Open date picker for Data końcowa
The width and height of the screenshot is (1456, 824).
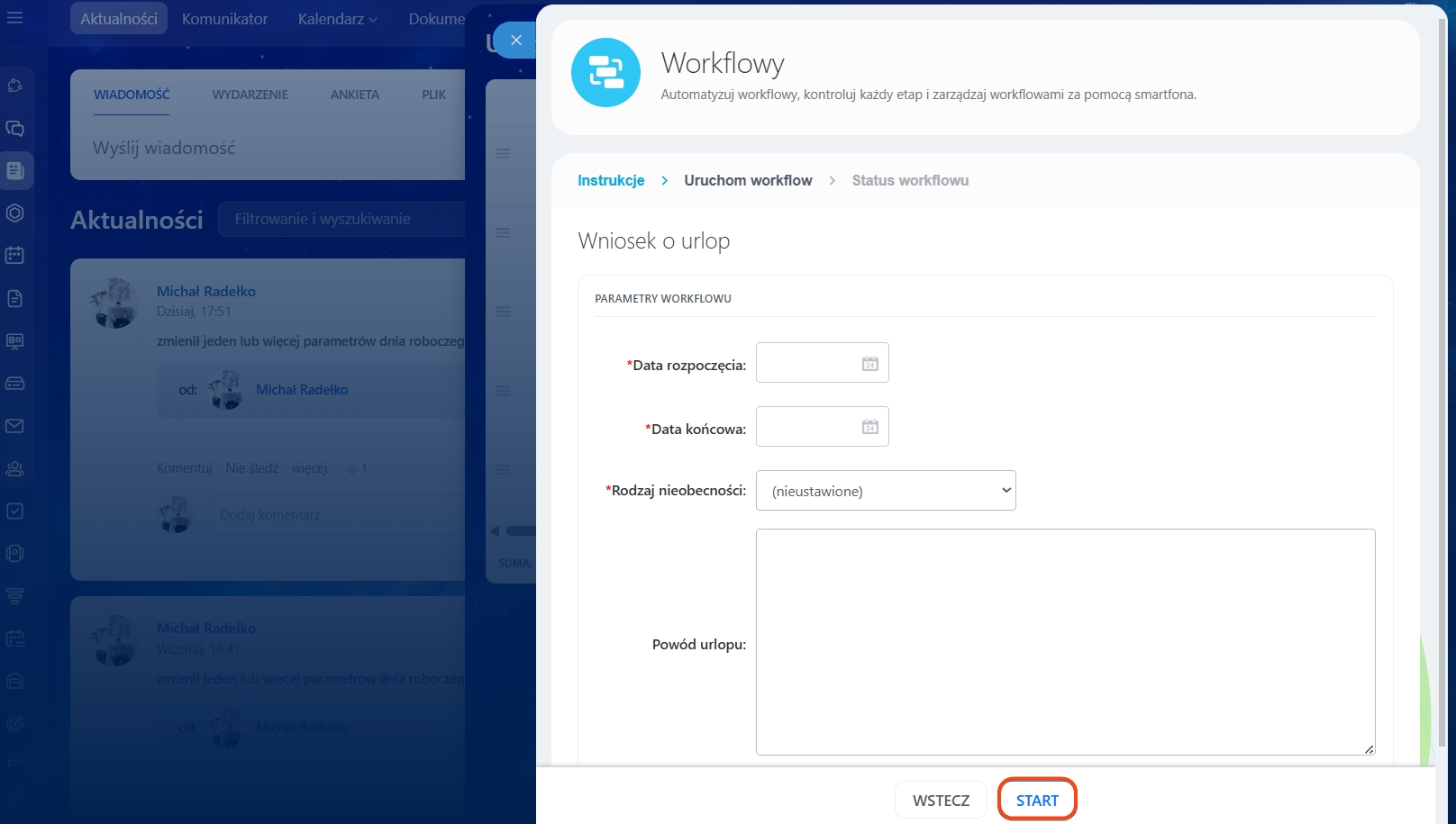point(869,427)
